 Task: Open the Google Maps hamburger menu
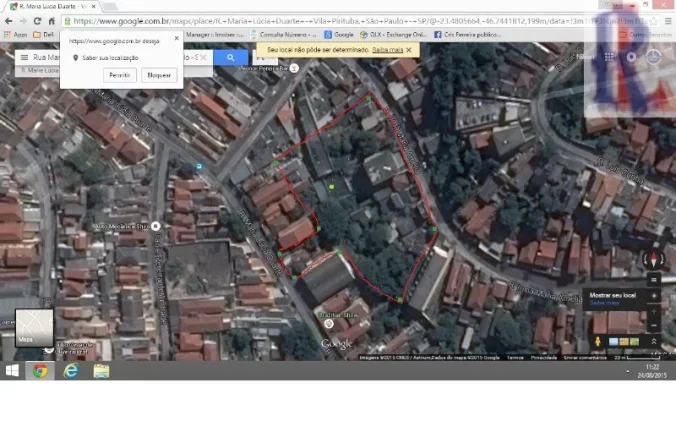click(25, 57)
